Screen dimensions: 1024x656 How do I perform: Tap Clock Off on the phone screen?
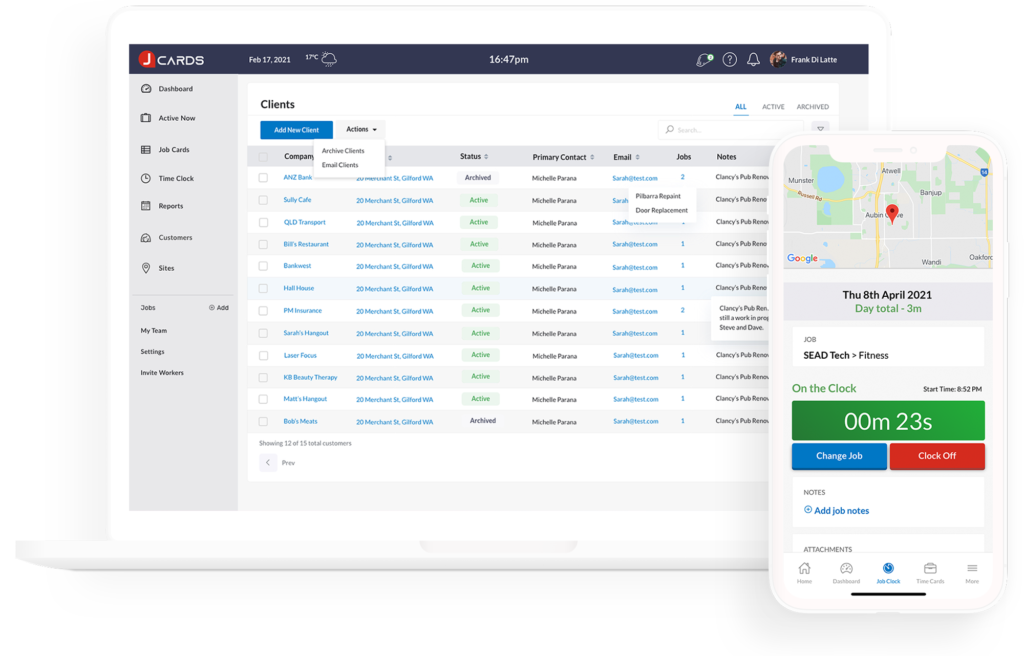pos(937,456)
